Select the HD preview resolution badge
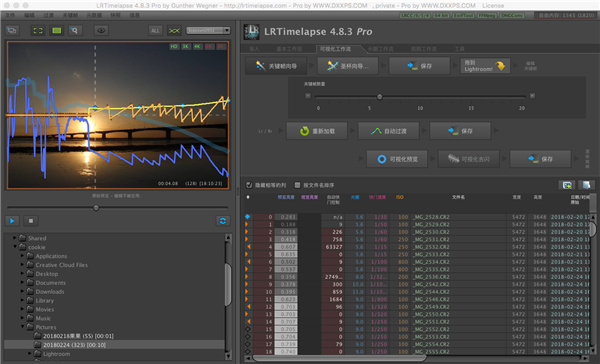 point(174,46)
